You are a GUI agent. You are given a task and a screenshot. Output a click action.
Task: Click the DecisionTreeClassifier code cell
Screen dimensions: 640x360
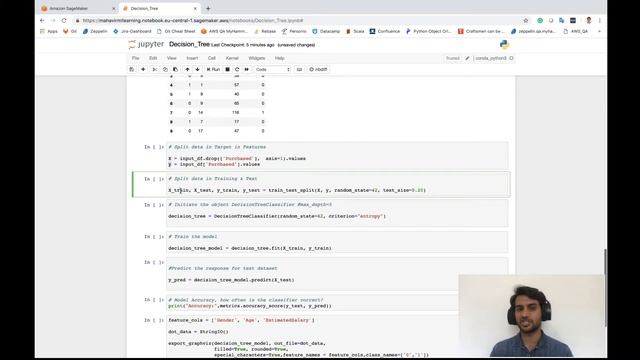pos(337,213)
